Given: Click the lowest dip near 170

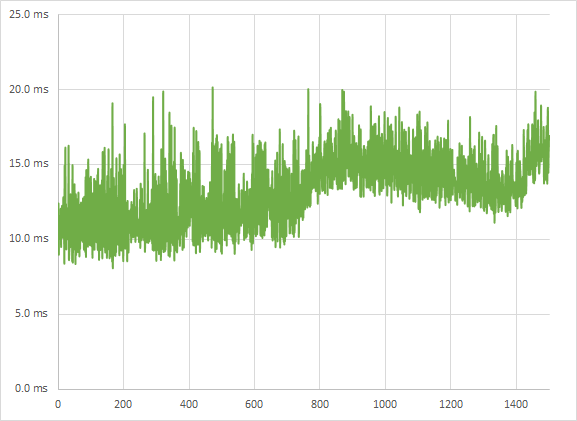Looking at the screenshot, I should [113, 267].
